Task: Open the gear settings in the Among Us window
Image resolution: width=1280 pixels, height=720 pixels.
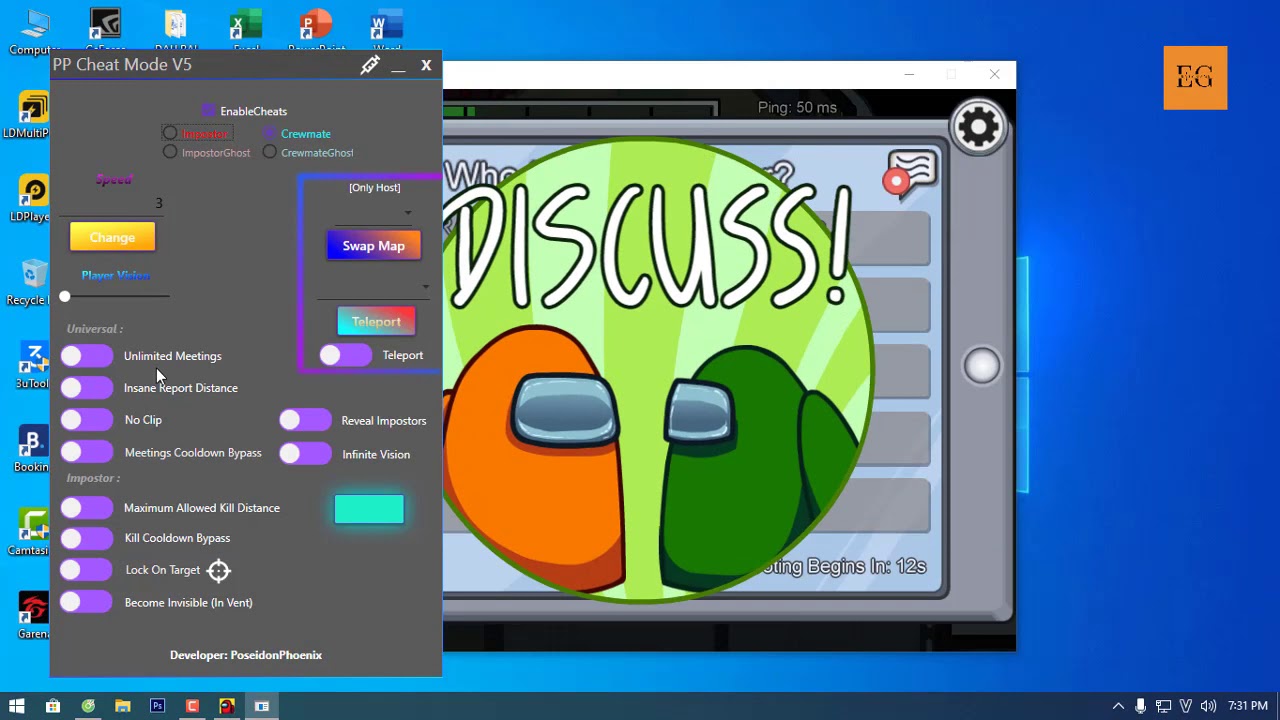Action: click(978, 126)
